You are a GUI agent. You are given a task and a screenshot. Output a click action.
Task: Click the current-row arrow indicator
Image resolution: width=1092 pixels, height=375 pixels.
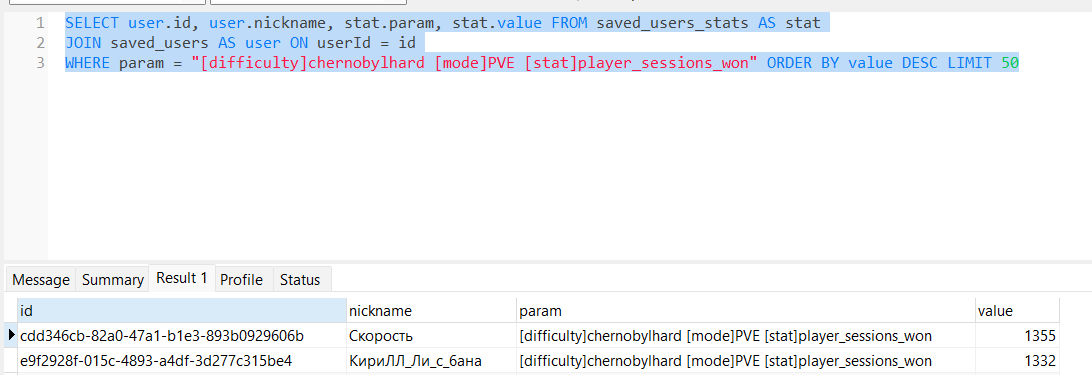coord(11,335)
